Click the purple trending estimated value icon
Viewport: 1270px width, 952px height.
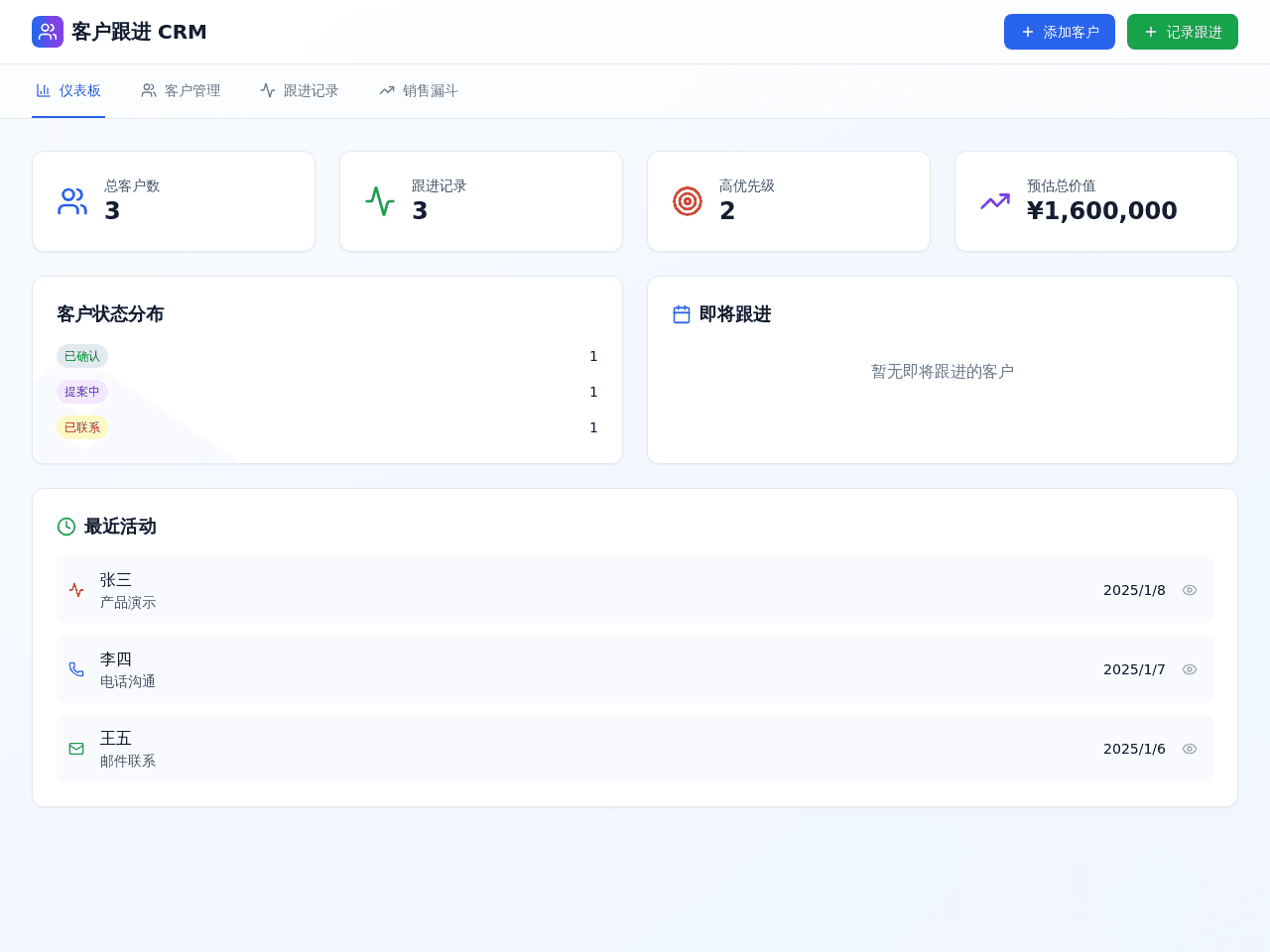995,201
